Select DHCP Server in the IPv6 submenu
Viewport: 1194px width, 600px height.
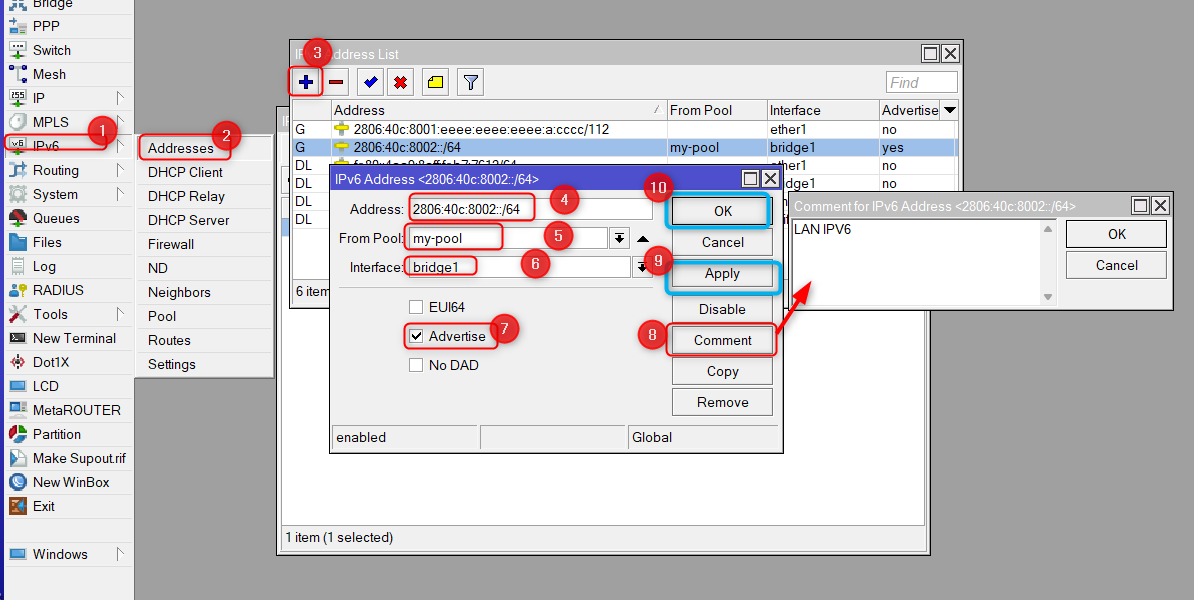click(188, 220)
